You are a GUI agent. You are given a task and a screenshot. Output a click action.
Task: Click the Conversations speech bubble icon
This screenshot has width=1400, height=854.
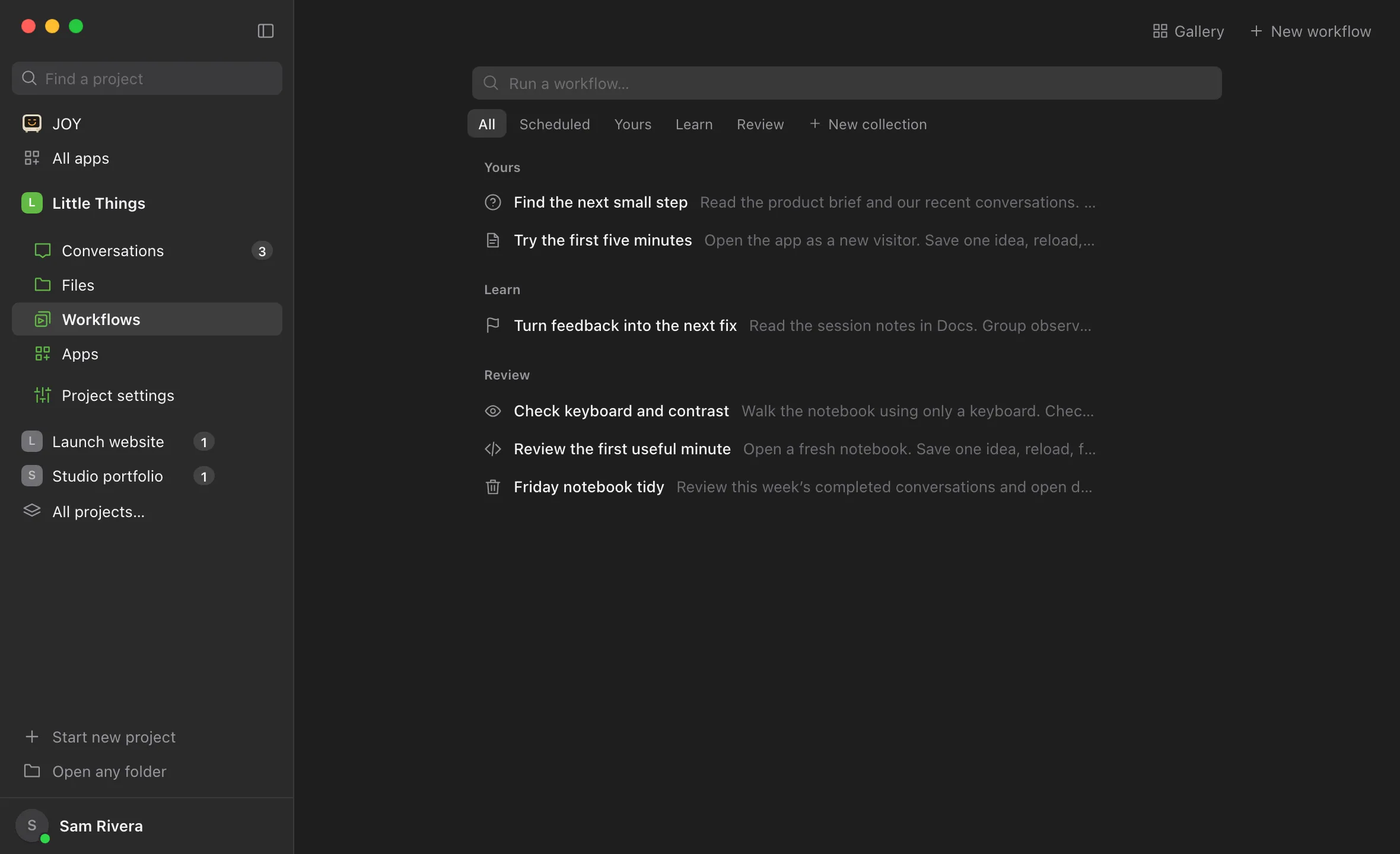pyautogui.click(x=43, y=251)
